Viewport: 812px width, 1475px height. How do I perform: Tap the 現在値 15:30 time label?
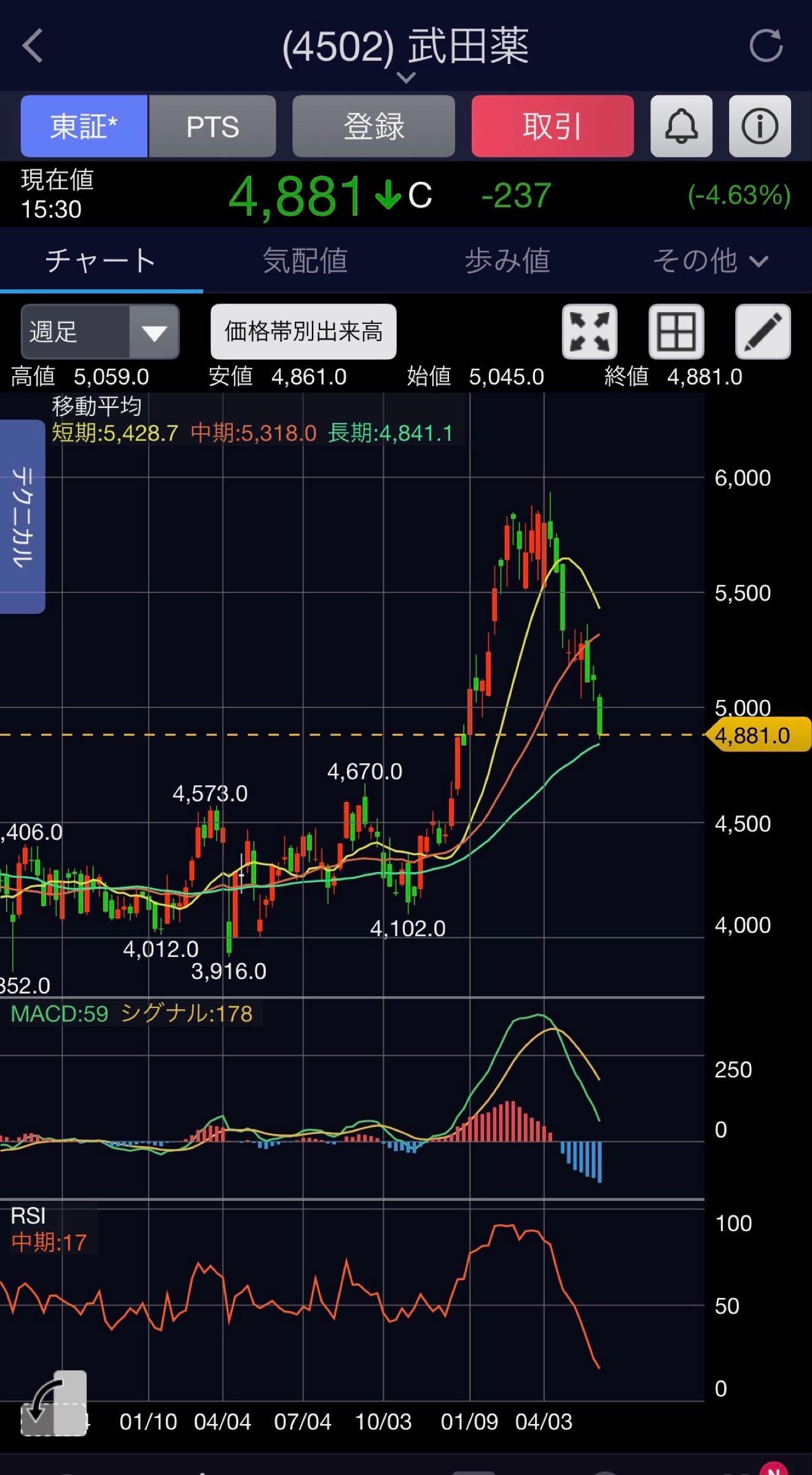(57, 195)
